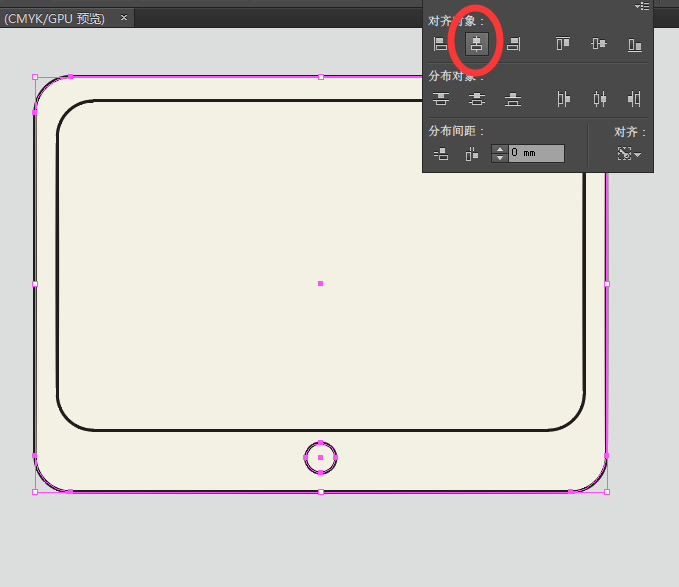Click the left-middle bounding box handle

point(35,284)
